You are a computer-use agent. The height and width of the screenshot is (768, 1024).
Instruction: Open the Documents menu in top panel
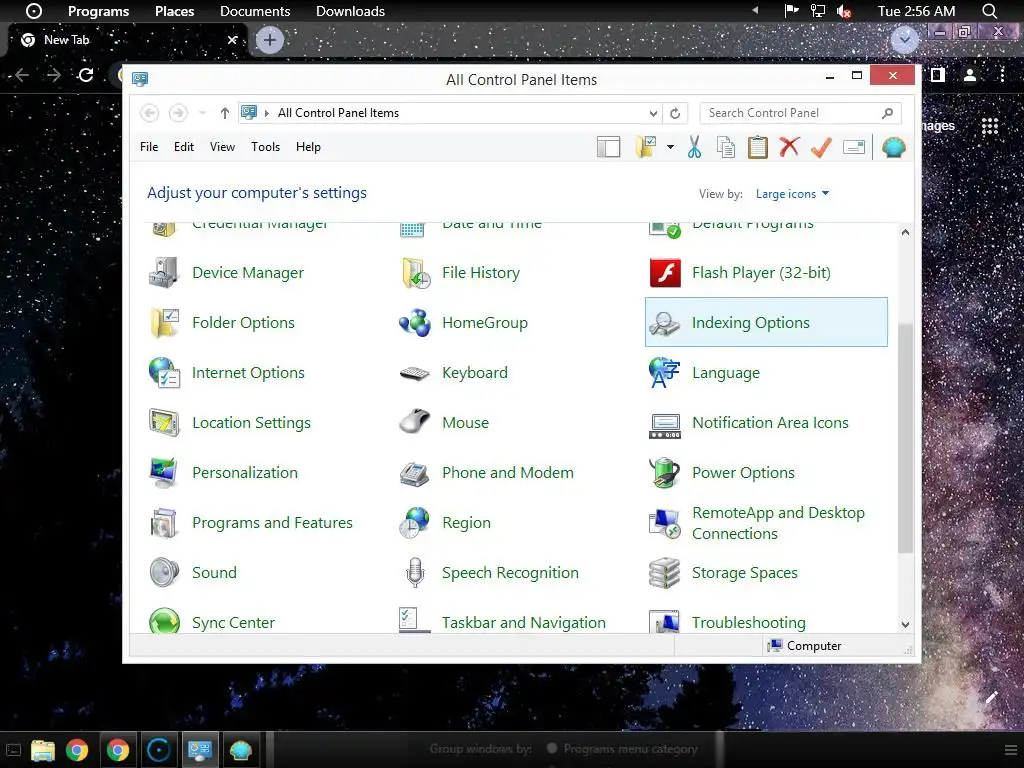pos(255,11)
